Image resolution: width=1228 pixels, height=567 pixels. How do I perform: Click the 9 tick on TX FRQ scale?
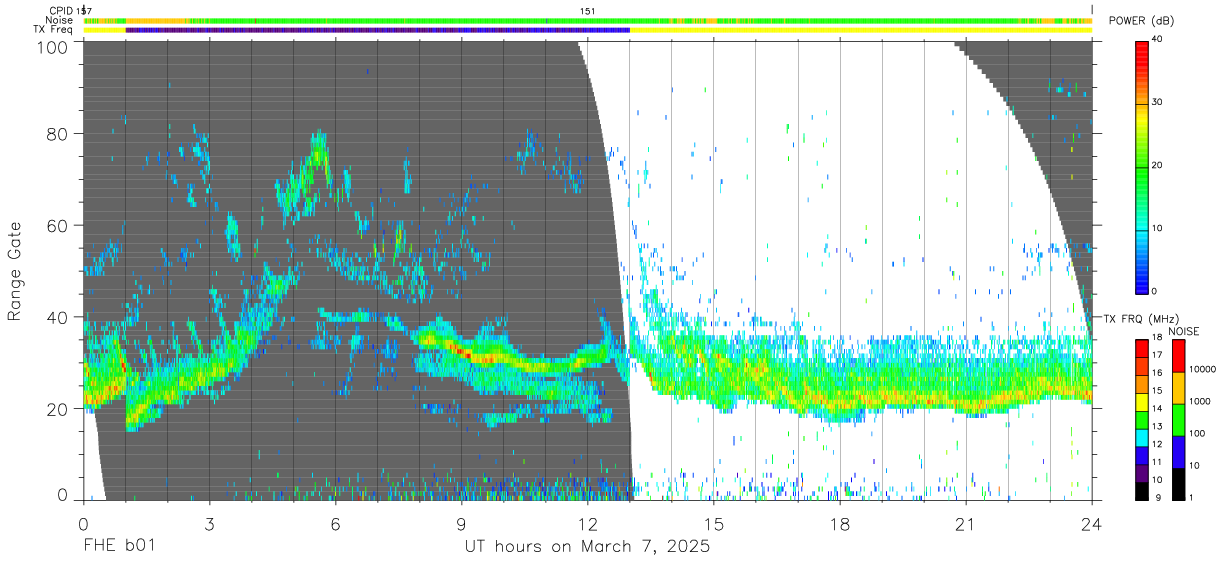point(1159,497)
